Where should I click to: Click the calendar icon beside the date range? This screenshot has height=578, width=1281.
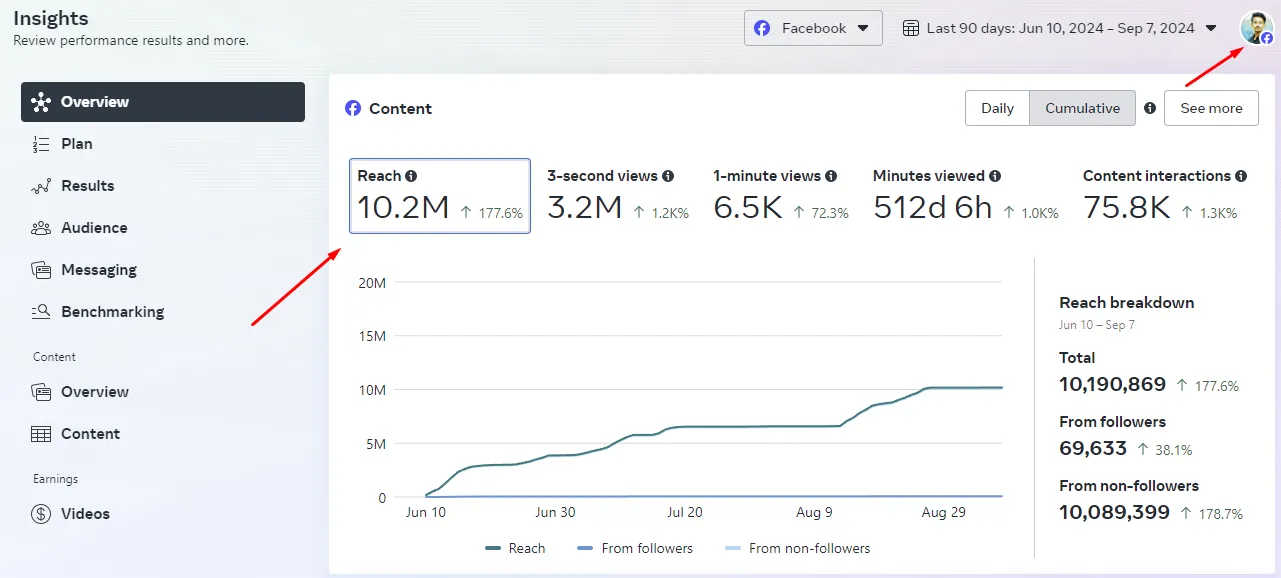(911, 28)
